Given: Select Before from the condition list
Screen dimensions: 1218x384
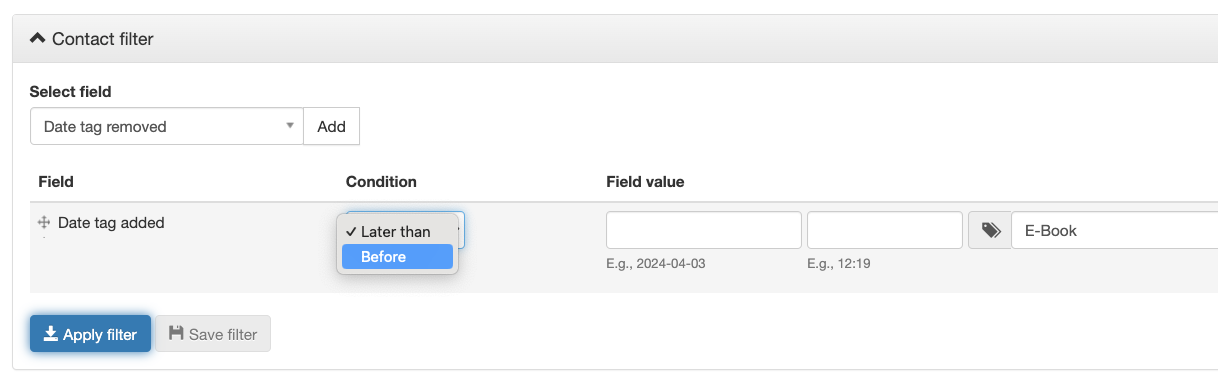Looking at the screenshot, I should [397, 257].
